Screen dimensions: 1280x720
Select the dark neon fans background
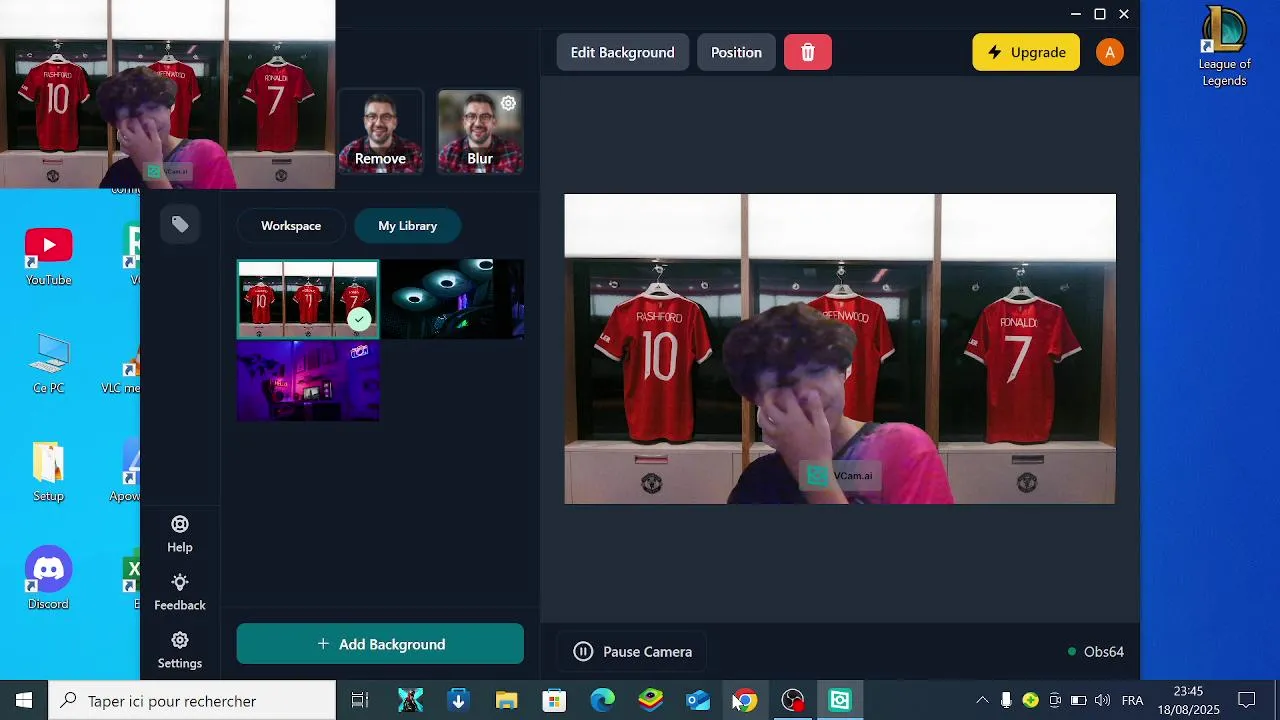pos(452,299)
